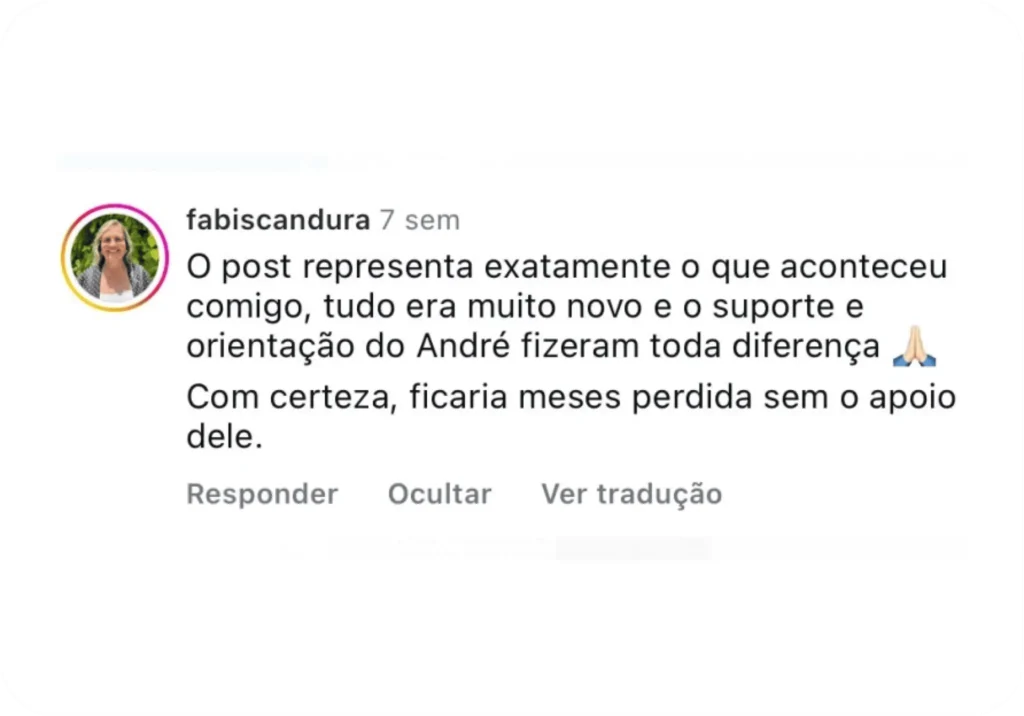The image size is (1024, 716).
Task: Click the word André in the comment
Action: tap(463, 346)
